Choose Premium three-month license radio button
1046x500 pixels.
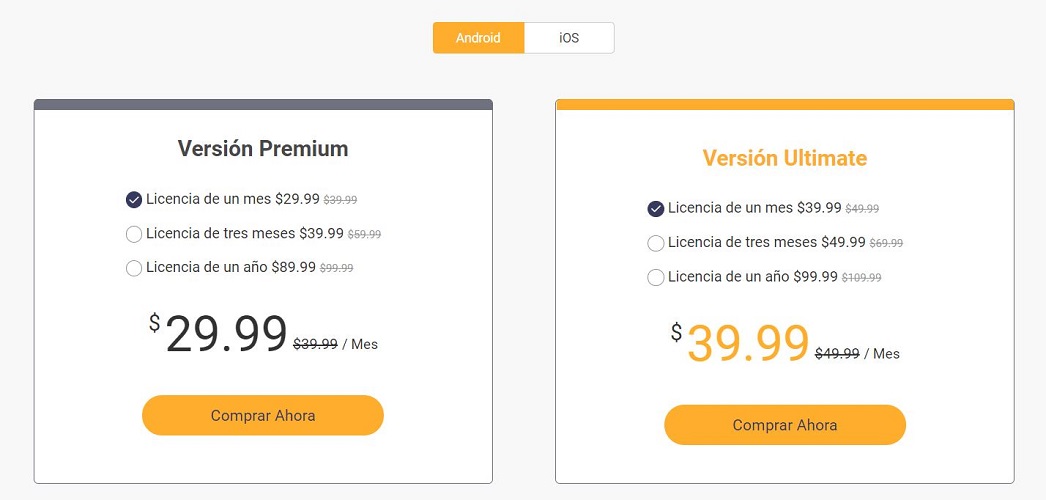pyautogui.click(x=134, y=234)
